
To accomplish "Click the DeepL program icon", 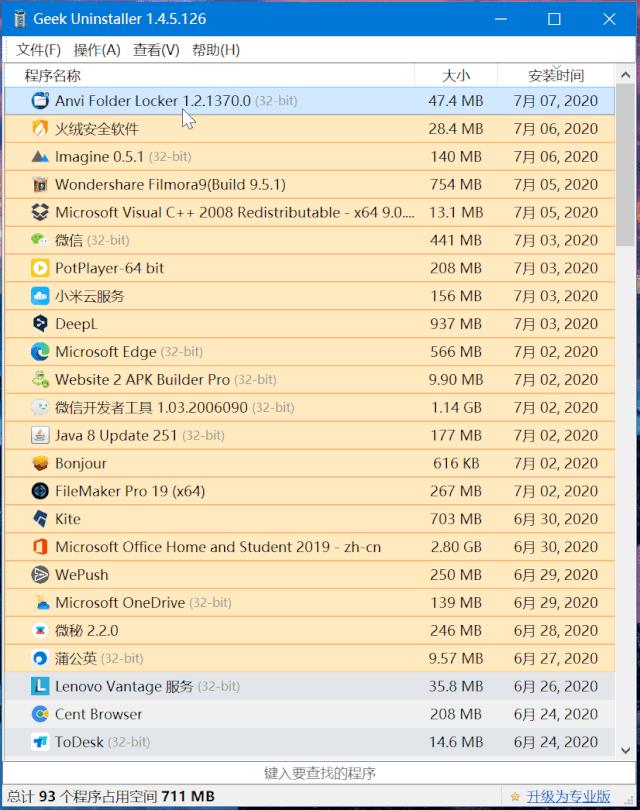I will [x=40, y=323].
